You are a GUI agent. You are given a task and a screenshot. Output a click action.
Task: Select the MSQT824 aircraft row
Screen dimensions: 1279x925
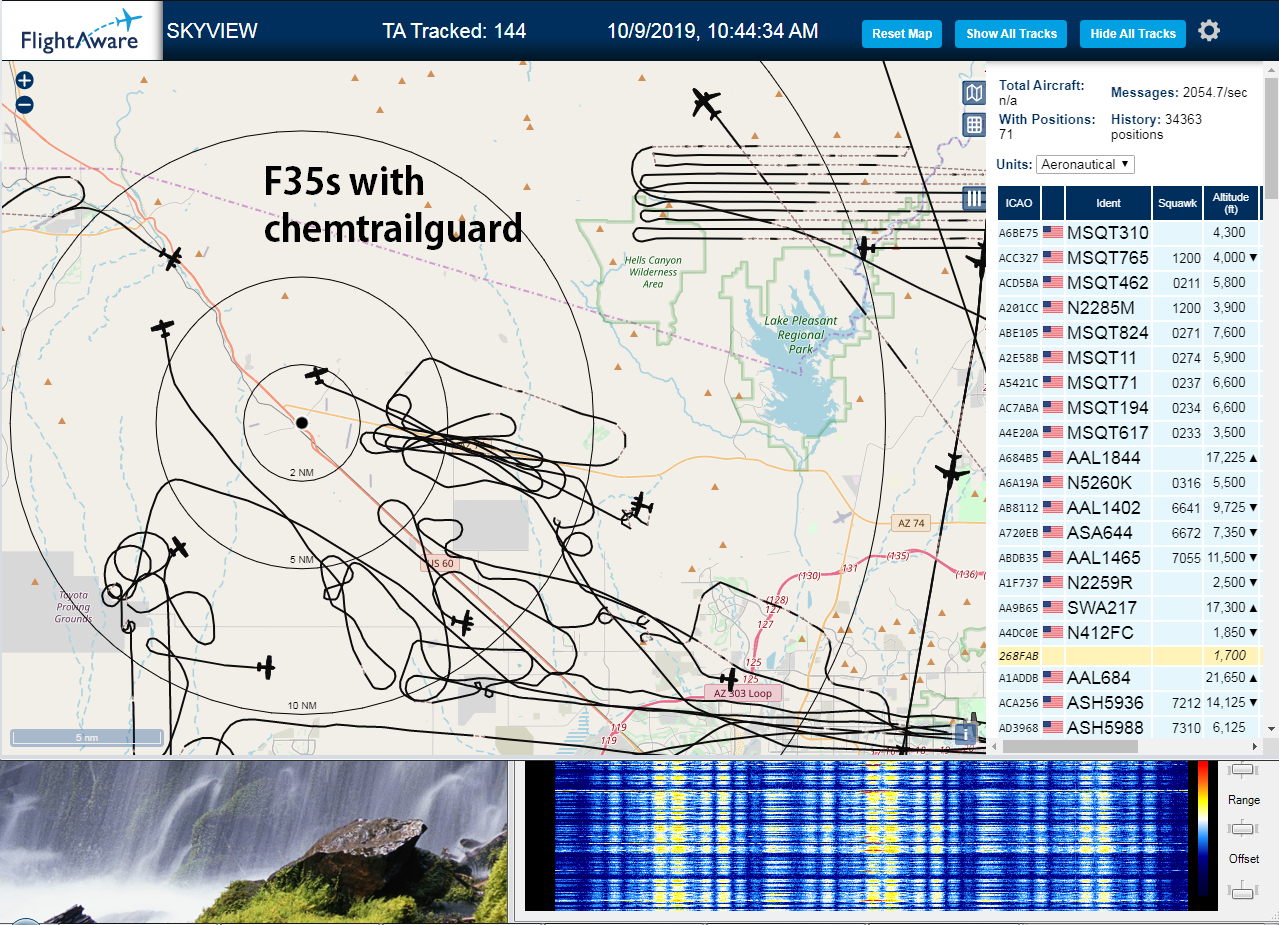point(1129,332)
